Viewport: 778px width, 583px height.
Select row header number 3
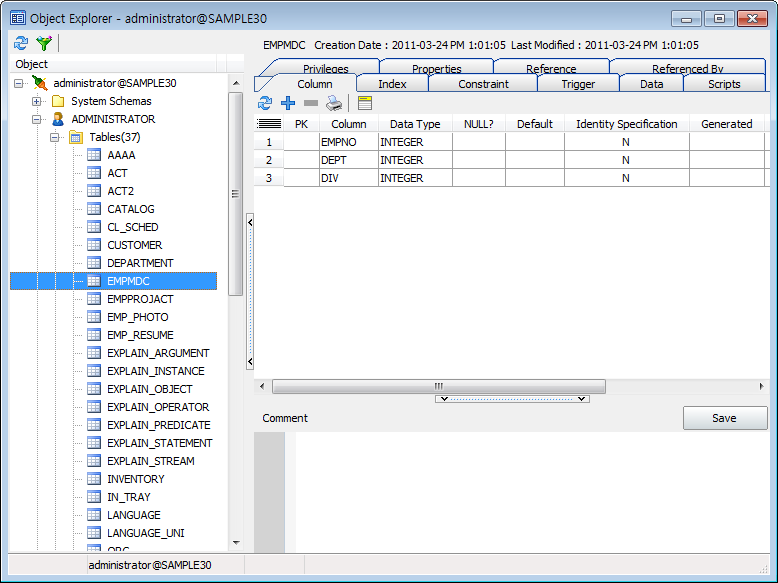point(269,178)
